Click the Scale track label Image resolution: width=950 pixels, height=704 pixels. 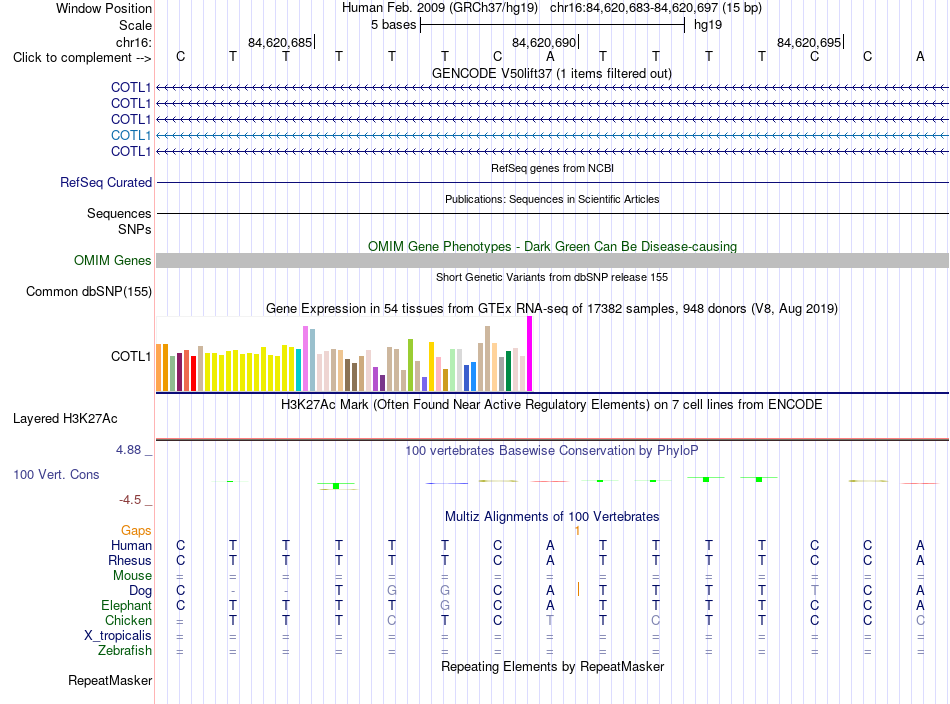(x=135, y=25)
